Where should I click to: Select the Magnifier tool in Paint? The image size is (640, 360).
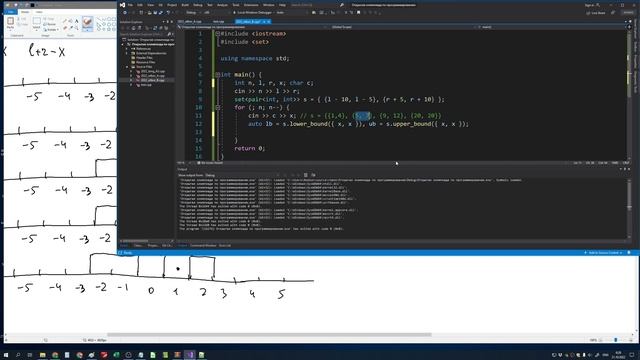tap(76, 27)
